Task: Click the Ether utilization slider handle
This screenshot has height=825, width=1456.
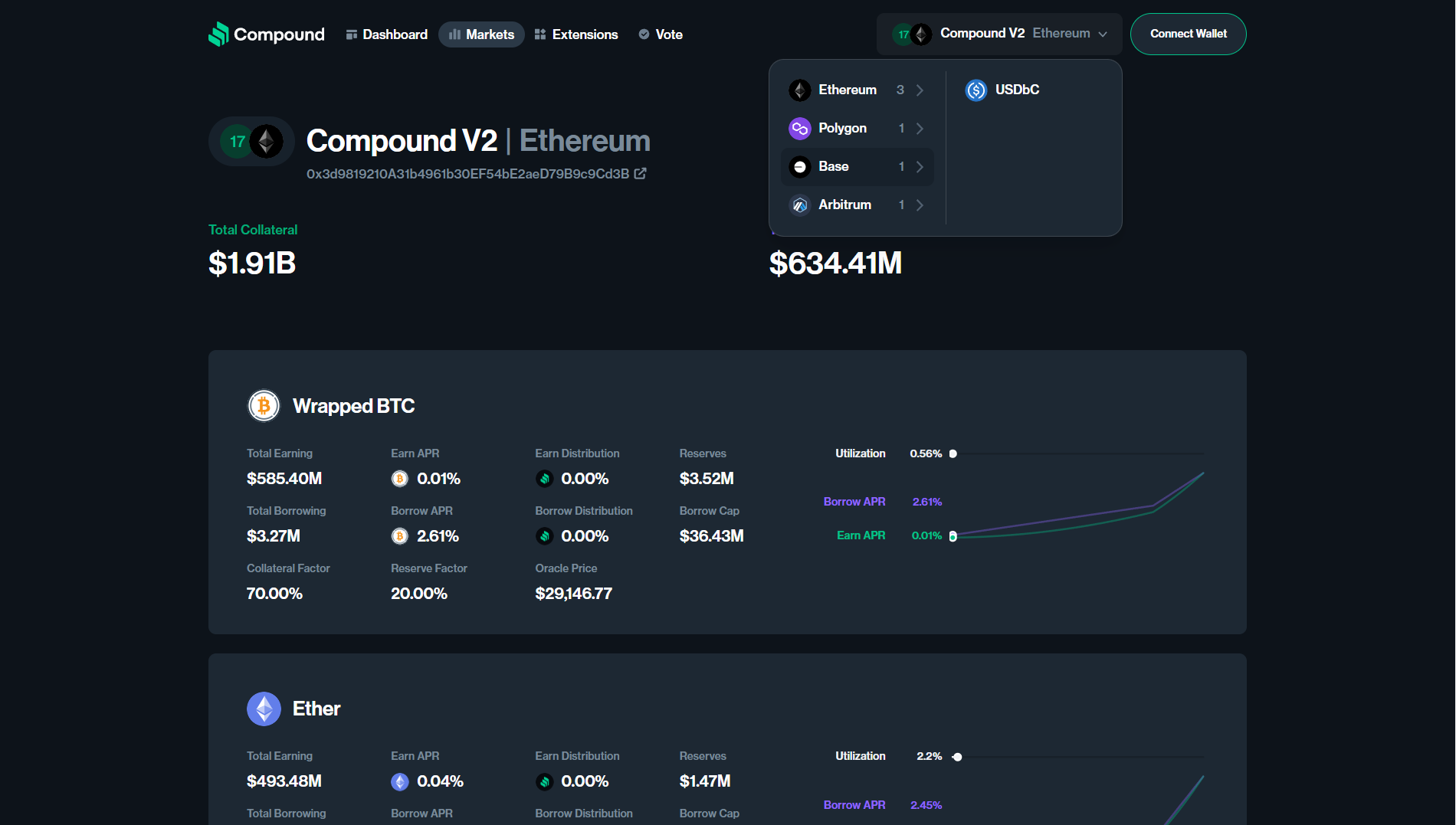Action: [x=957, y=757]
